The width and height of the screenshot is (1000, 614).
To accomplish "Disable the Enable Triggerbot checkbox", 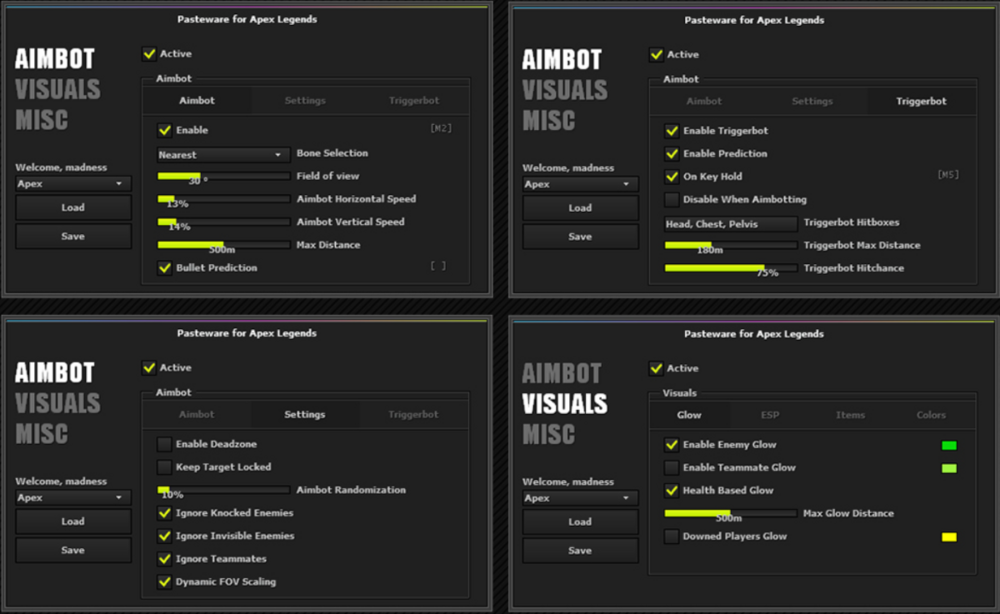I will tap(672, 131).
